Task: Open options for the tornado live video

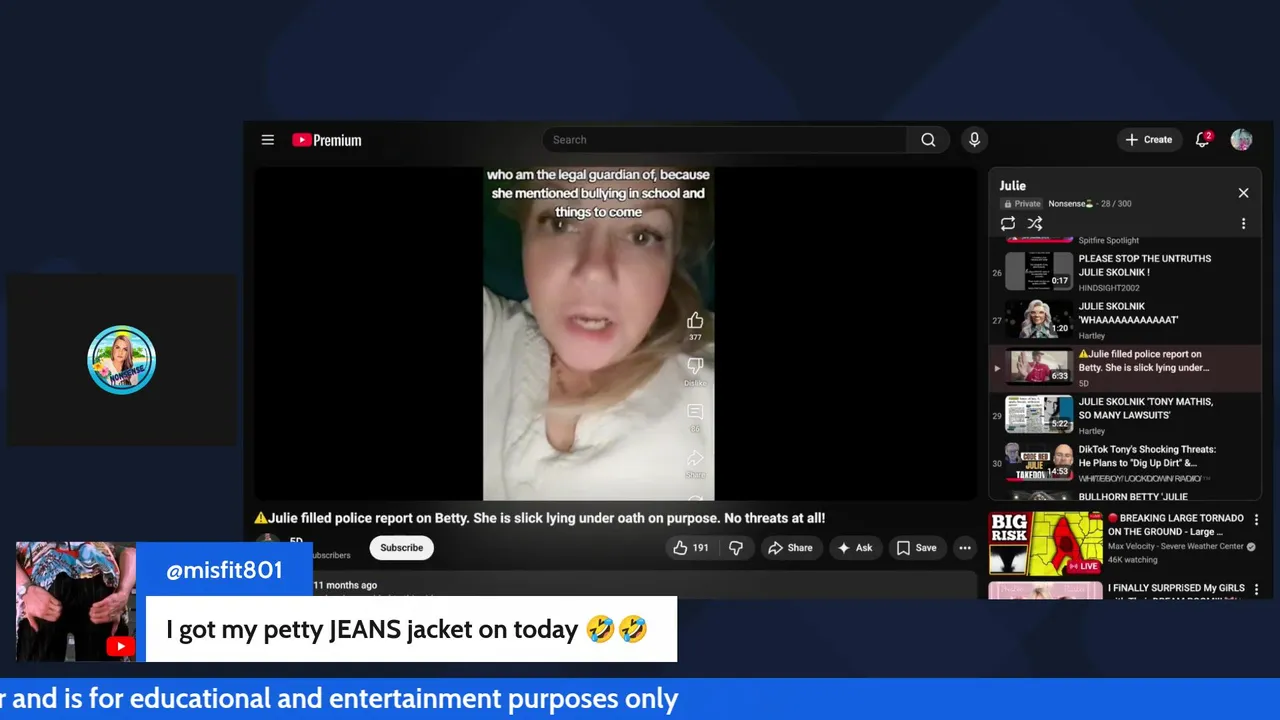Action: pos(1257,521)
